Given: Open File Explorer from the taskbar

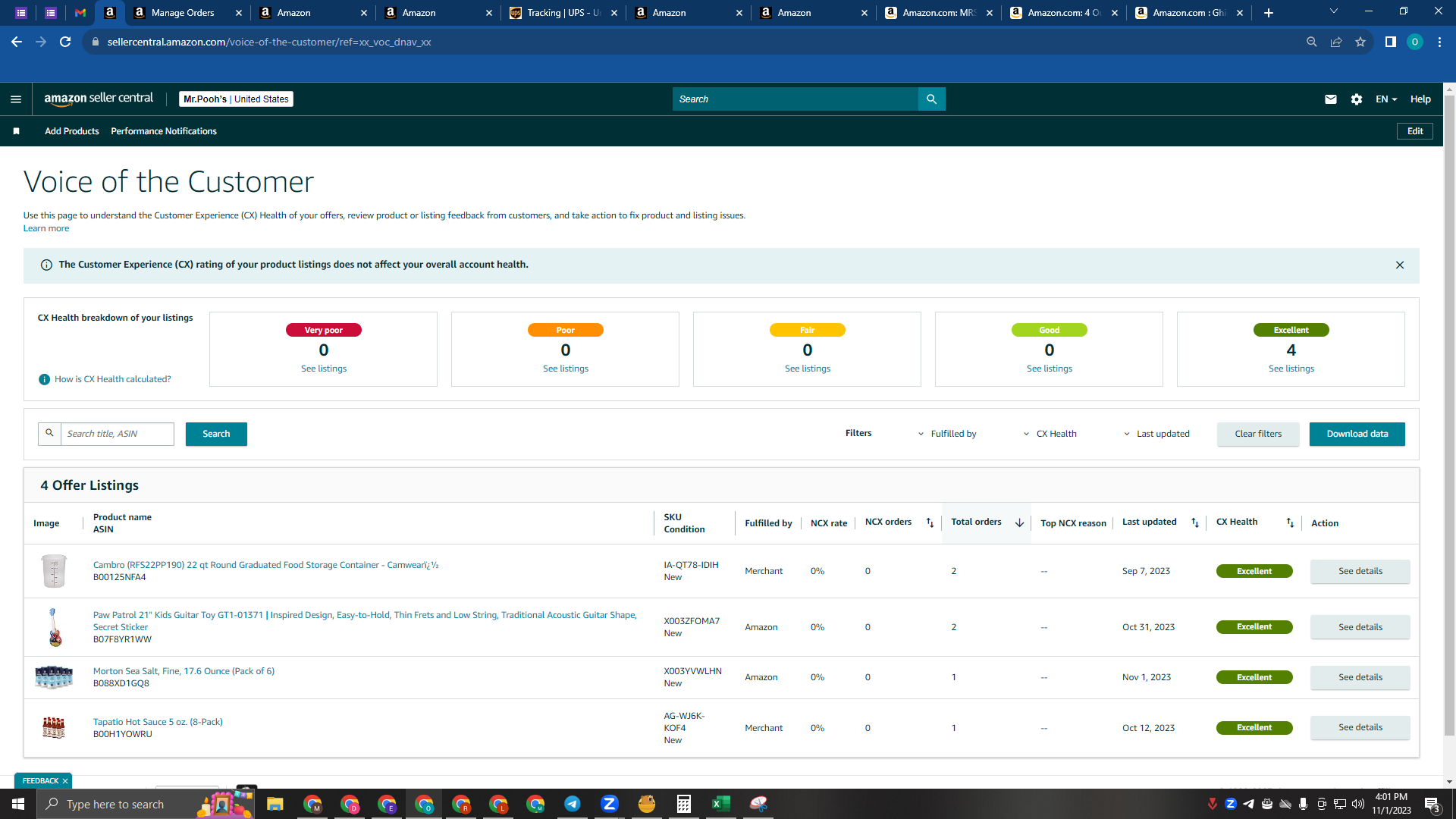Looking at the screenshot, I should click(x=275, y=804).
